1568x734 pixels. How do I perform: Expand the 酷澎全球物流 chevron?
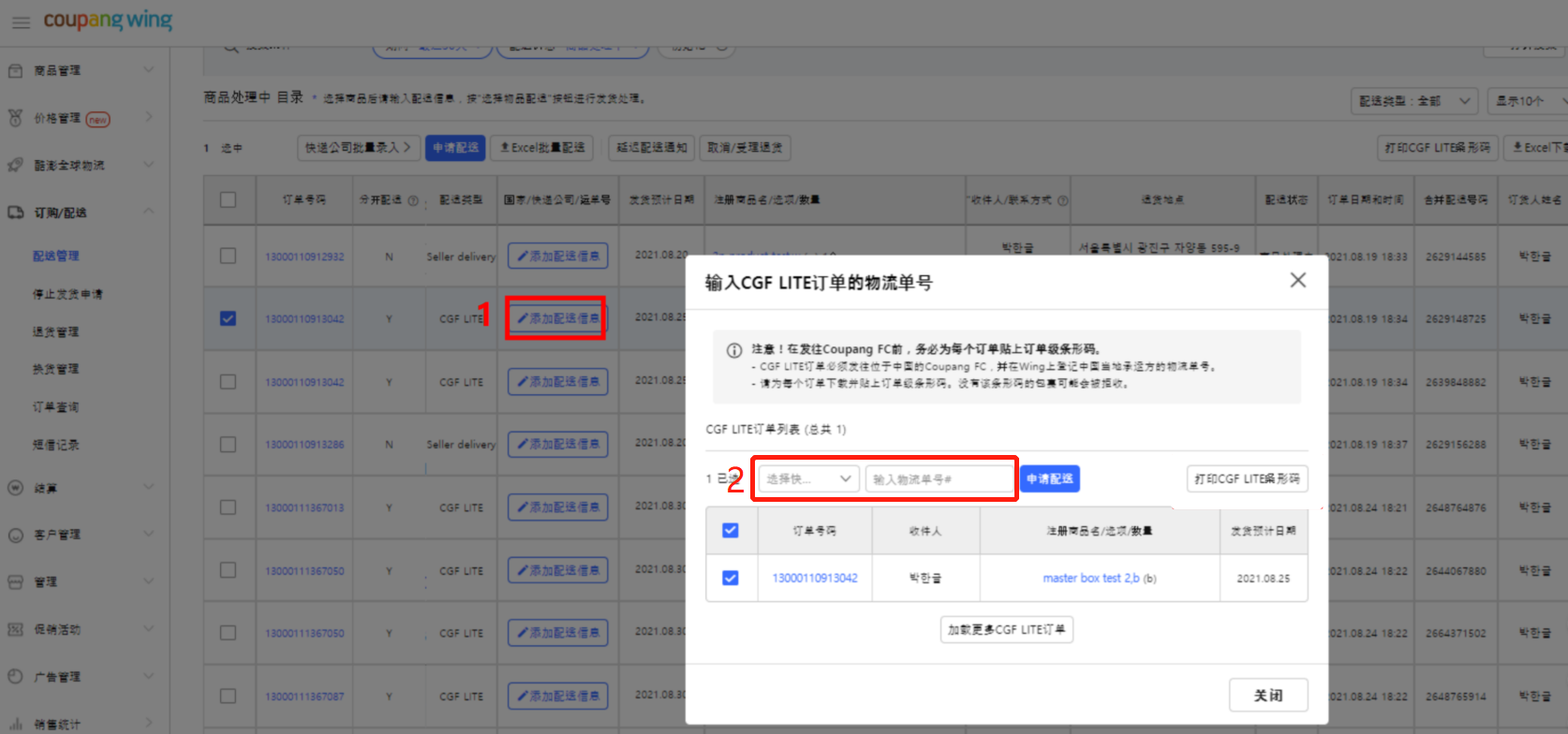point(148,164)
